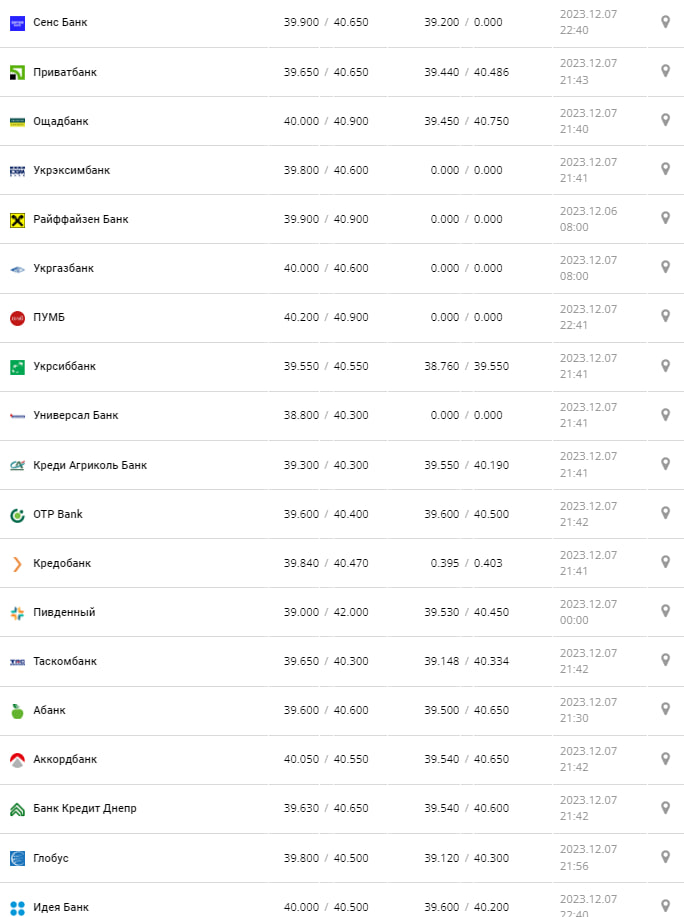The width and height of the screenshot is (684, 917).
Task: Open map pin for Укргазбанк
Action: tap(665, 267)
